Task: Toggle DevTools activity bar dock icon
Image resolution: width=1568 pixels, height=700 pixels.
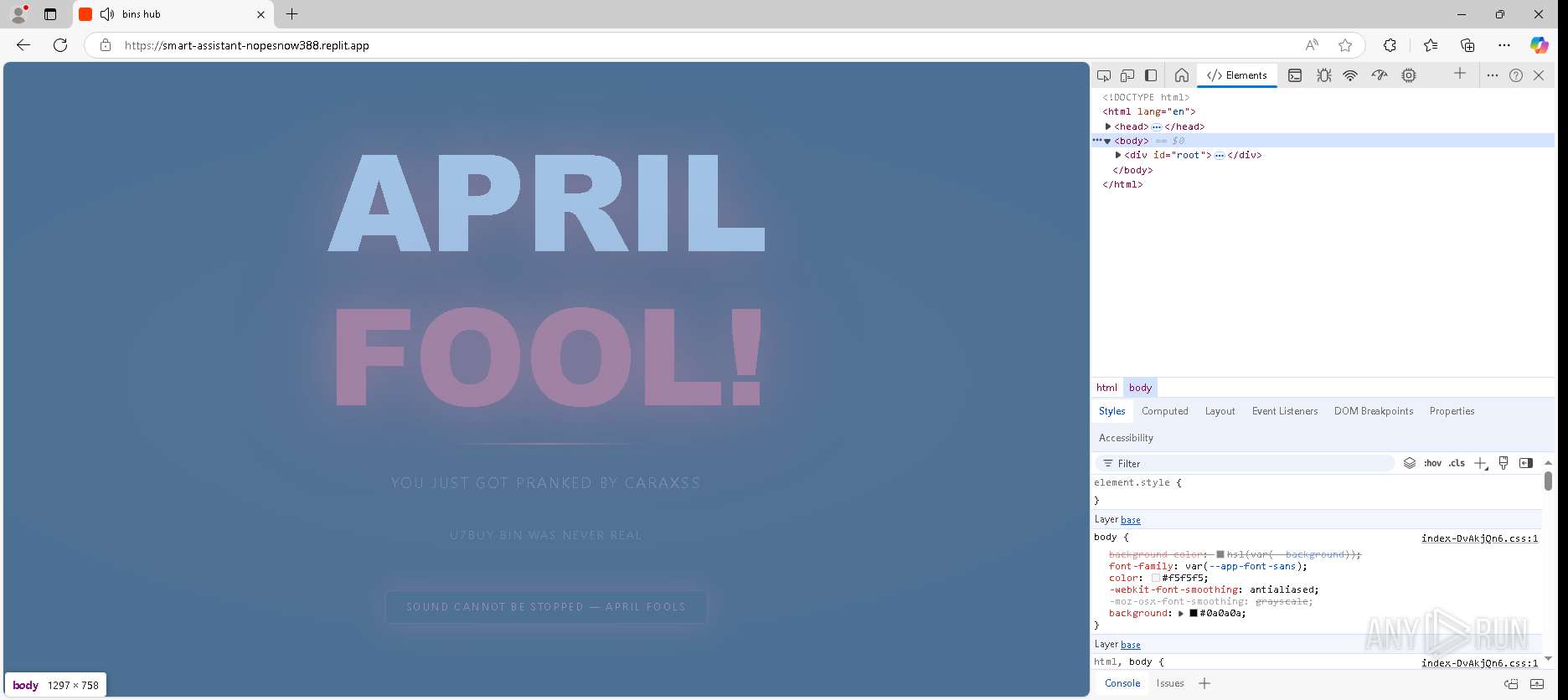Action: click(1151, 75)
